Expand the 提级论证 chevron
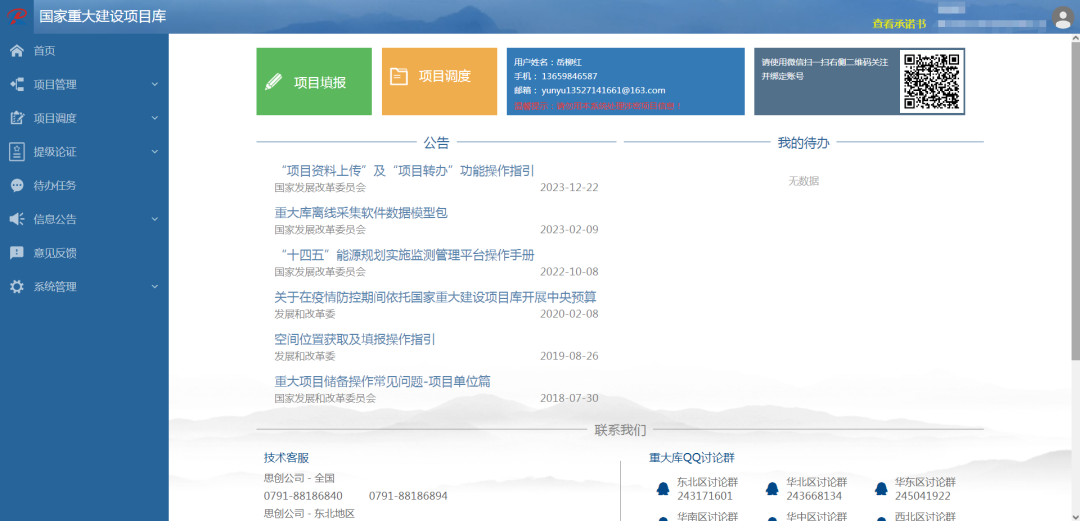Image resolution: width=1080 pixels, height=521 pixels. point(154,152)
